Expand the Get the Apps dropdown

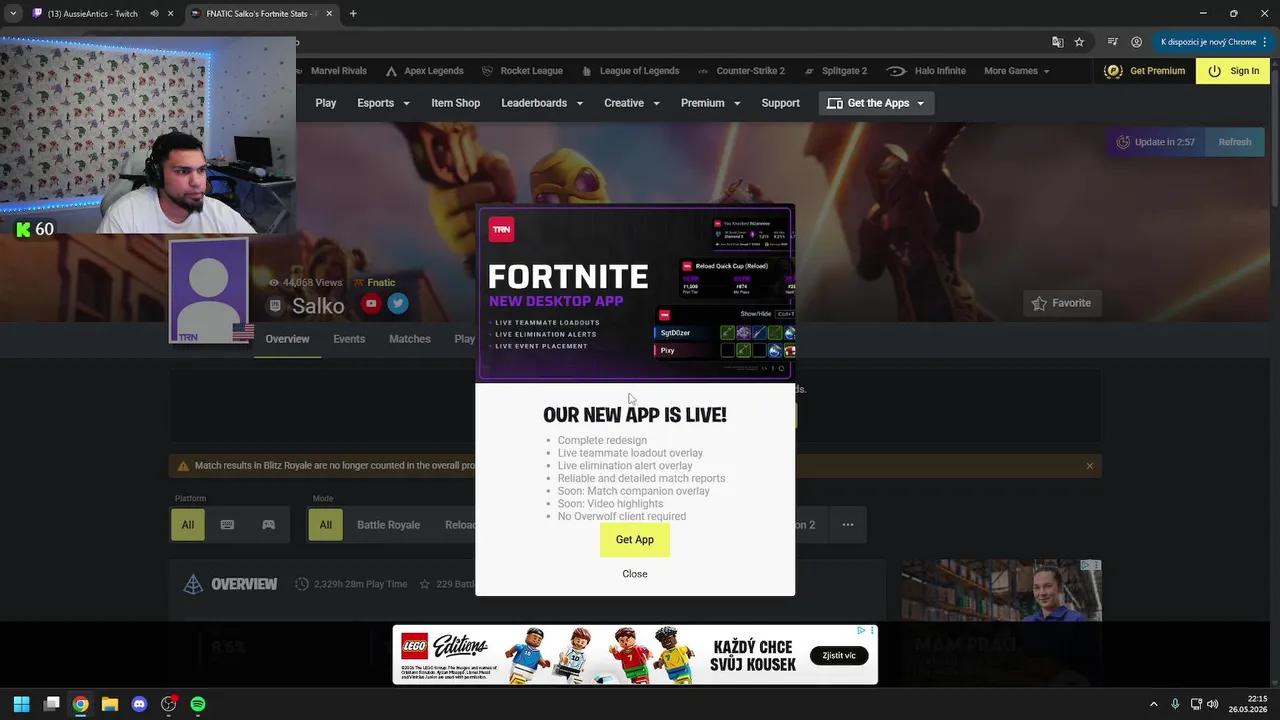pos(876,103)
